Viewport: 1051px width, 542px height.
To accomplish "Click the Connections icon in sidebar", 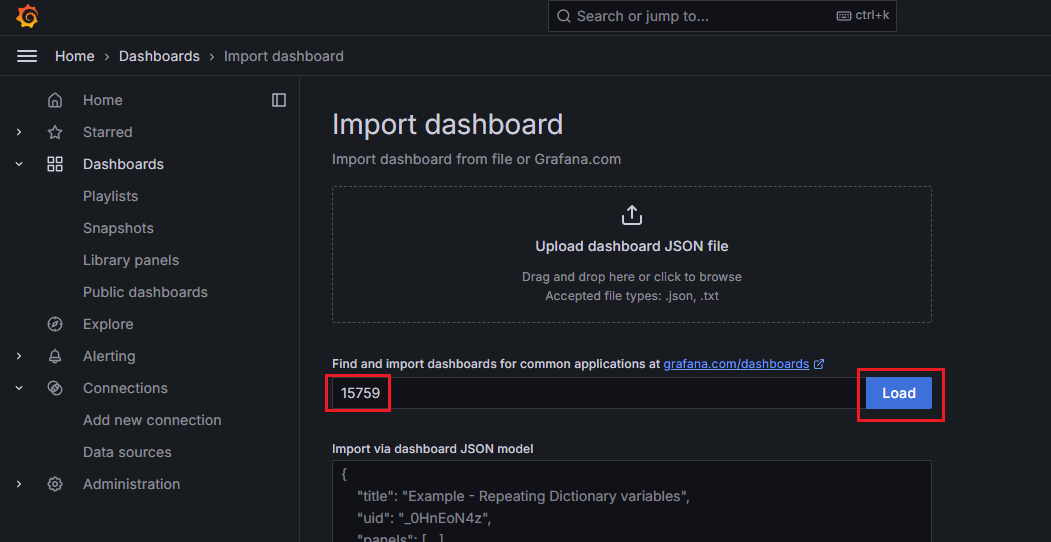I will (x=55, y=389).
